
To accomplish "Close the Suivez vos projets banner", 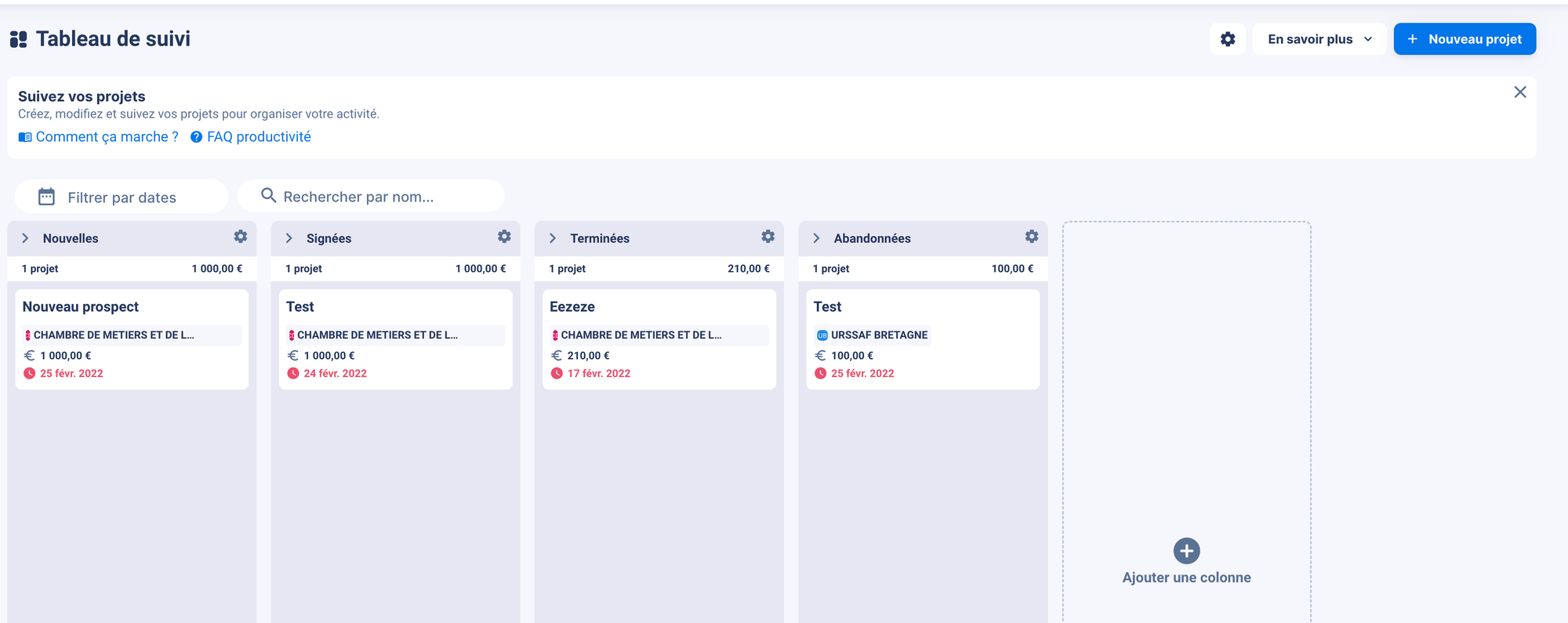I will [x=1520, y=92].
